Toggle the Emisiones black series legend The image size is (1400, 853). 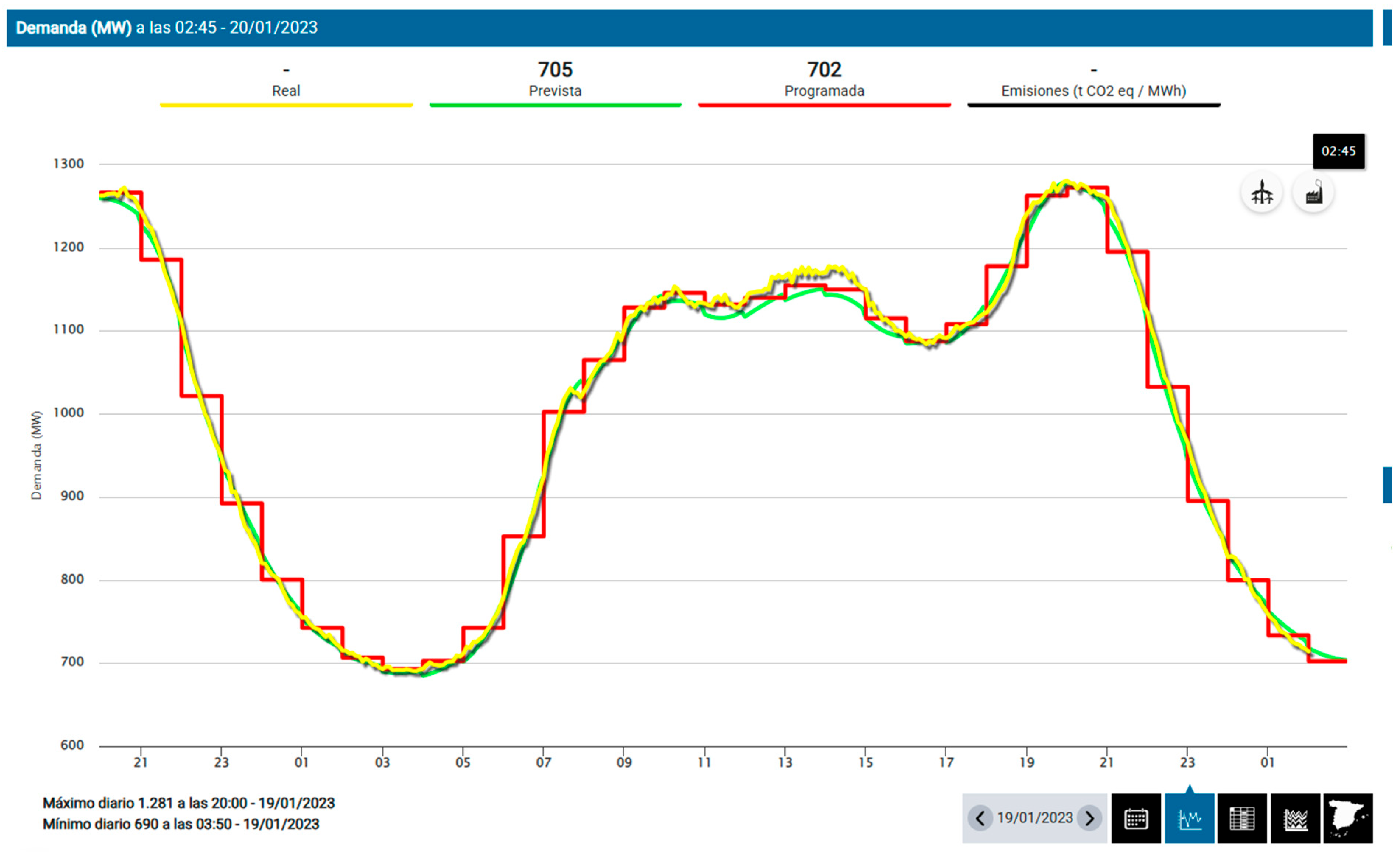coord(1093,91)
